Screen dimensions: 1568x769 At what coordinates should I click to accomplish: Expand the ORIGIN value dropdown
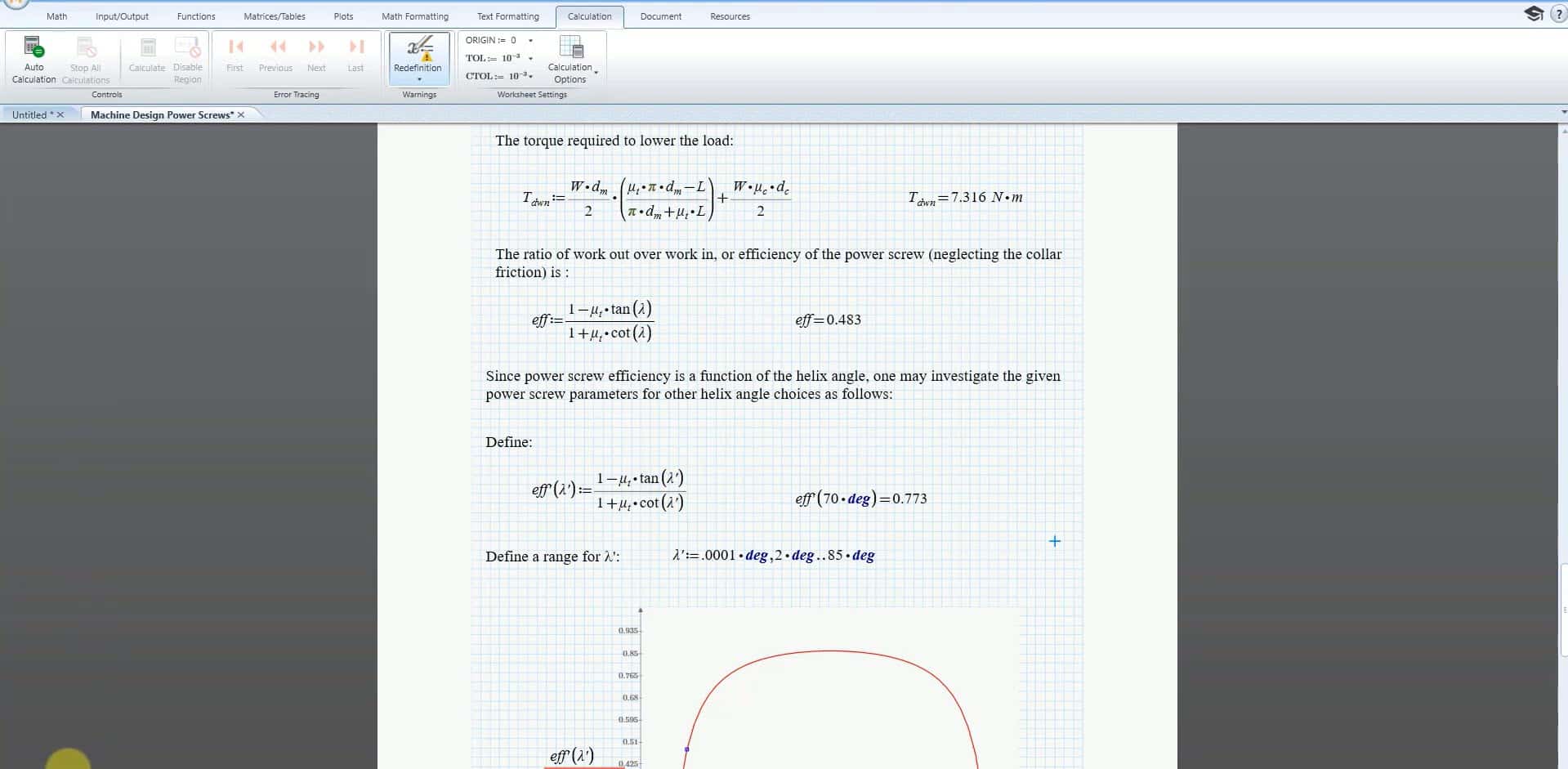click(x=530, y=41)
